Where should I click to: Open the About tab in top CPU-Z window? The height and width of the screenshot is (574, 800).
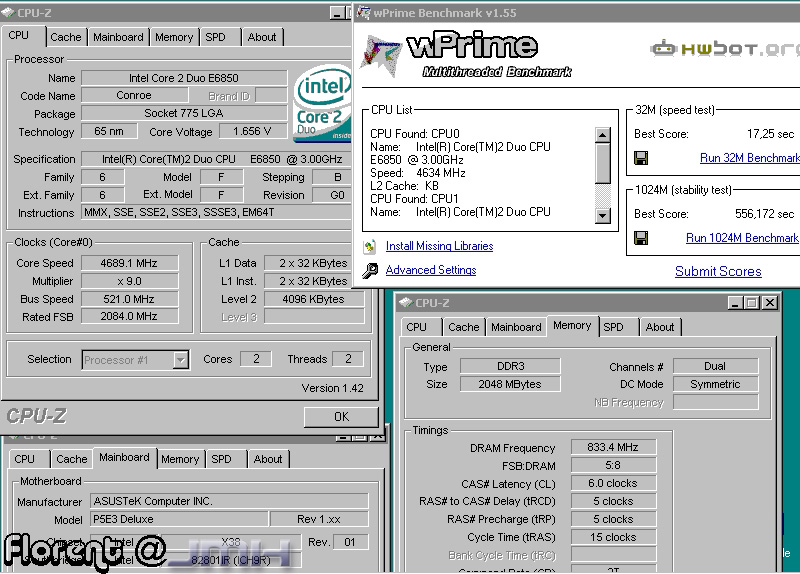point(262,37)
